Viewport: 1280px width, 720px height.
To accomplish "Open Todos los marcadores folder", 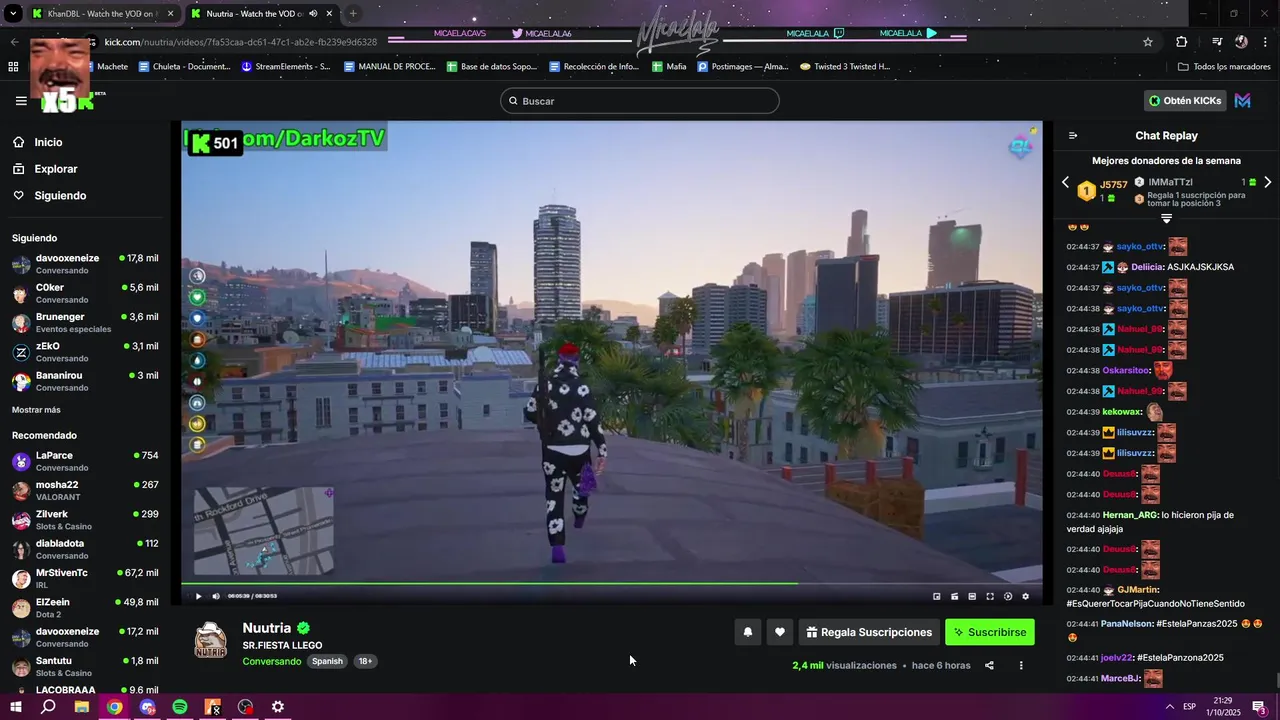I will tap(1224, 67).
